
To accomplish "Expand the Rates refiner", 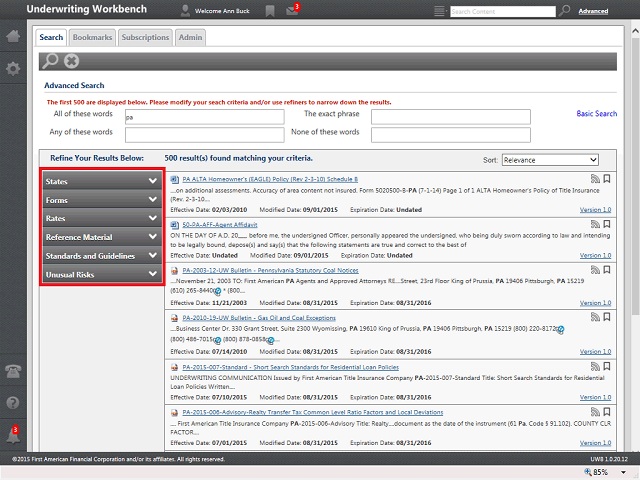I will point(102,218).
